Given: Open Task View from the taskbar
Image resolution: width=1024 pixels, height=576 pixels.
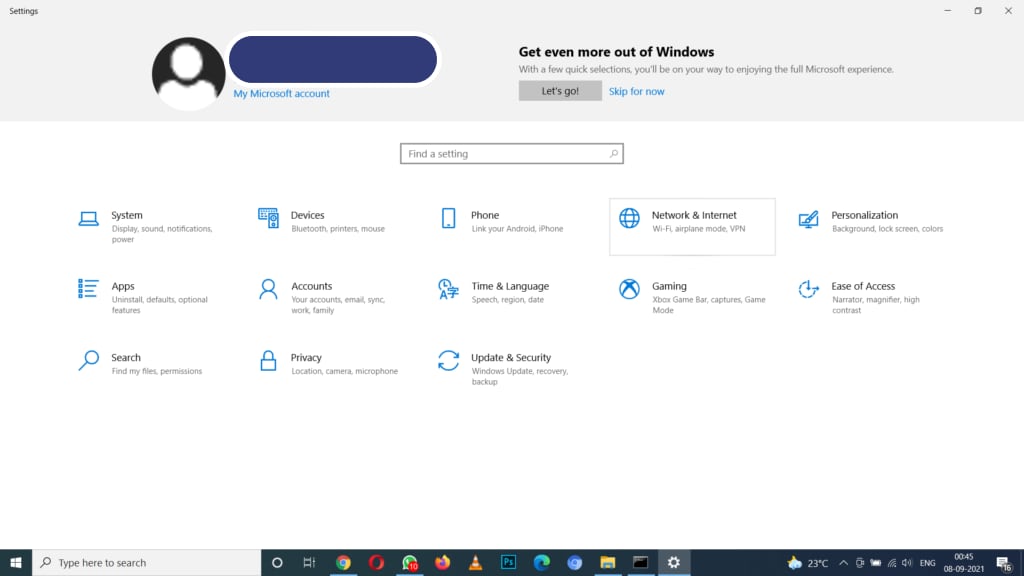Looking at the screenshot, I should click(x=309, y=562).
